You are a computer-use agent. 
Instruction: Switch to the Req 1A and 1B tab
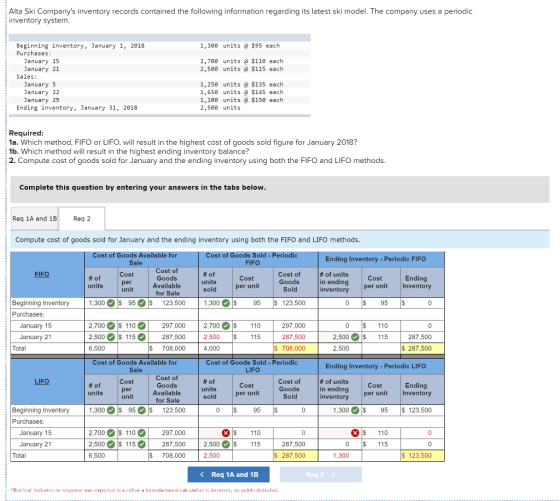click(x=35, y=219)
